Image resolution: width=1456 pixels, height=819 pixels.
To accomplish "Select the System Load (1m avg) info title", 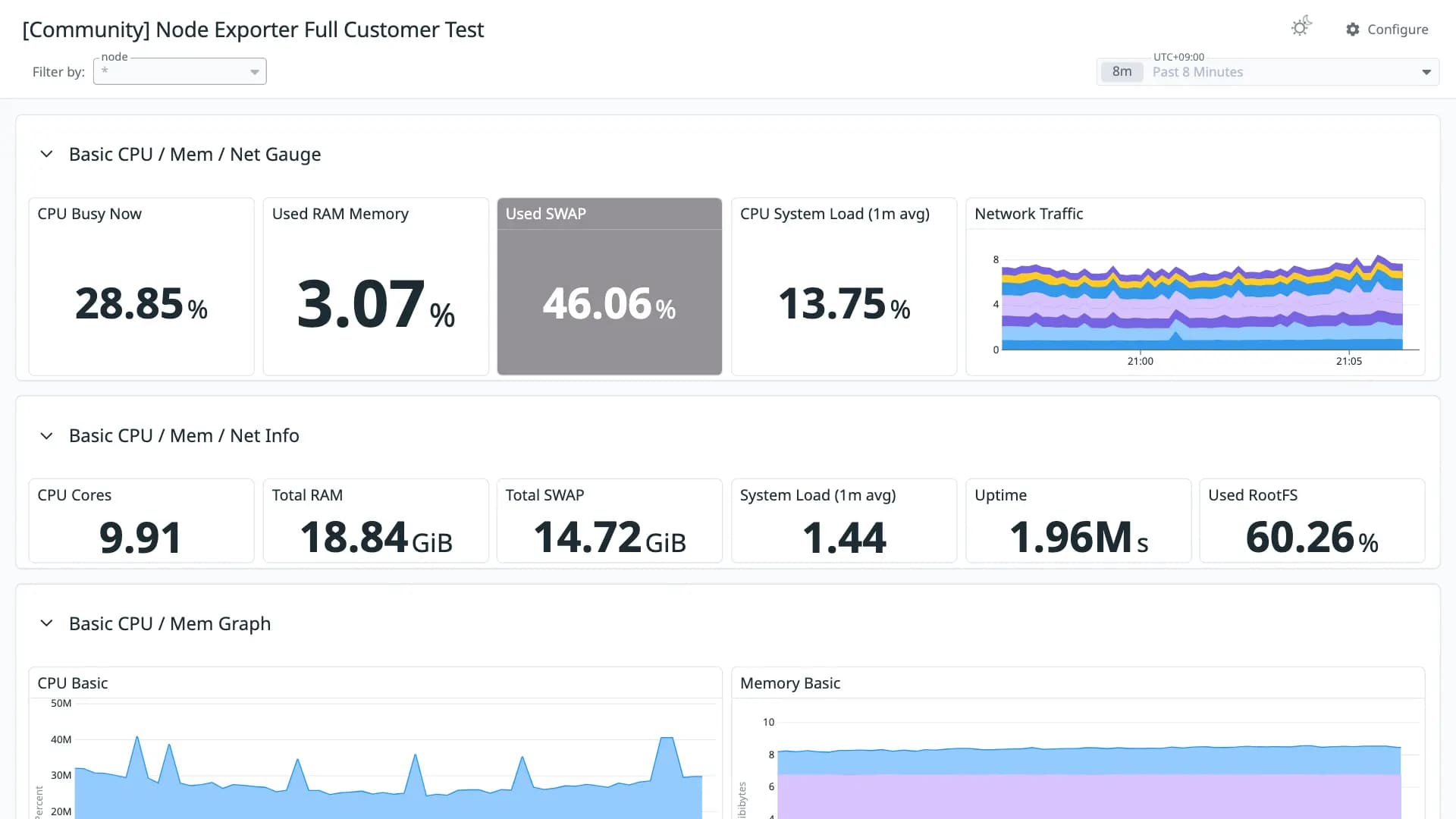I will coord(817,495).
